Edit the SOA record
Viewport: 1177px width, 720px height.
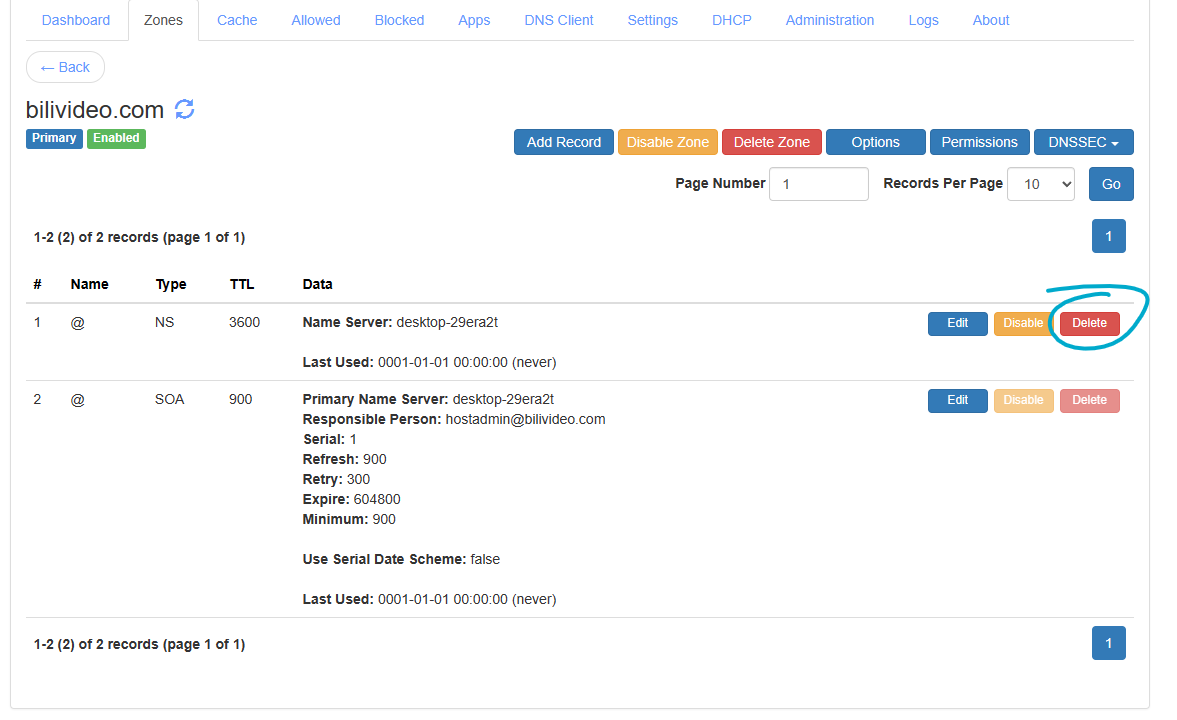958,400
